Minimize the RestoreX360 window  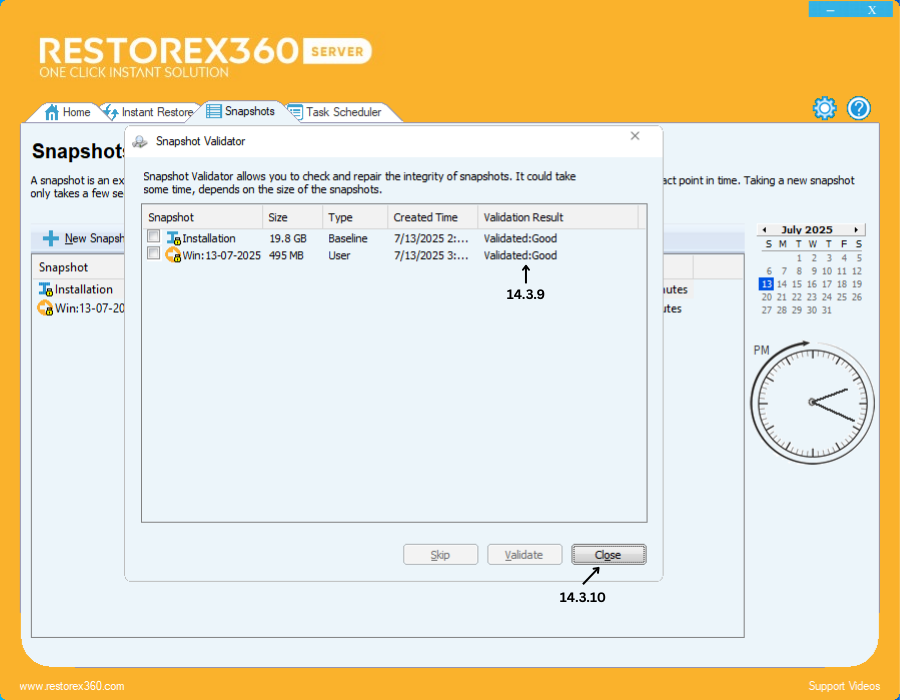830,9
